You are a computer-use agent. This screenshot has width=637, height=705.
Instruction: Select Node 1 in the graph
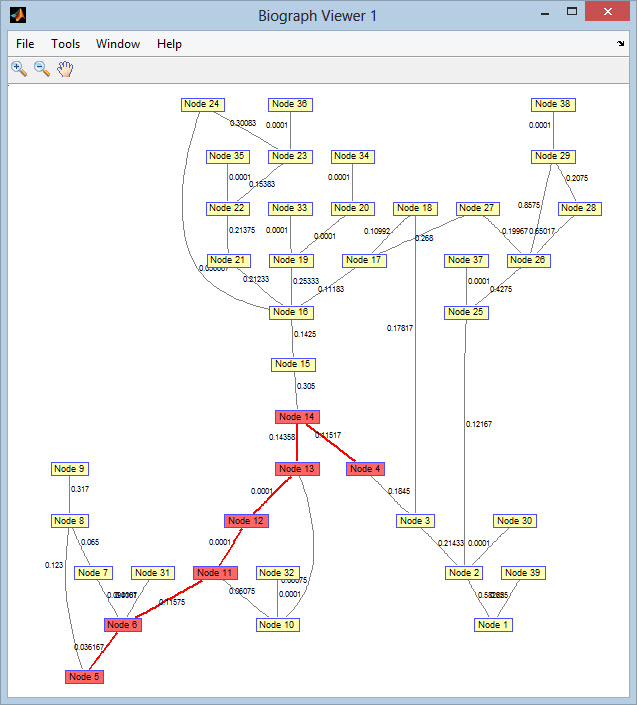(x=491, y=625)
